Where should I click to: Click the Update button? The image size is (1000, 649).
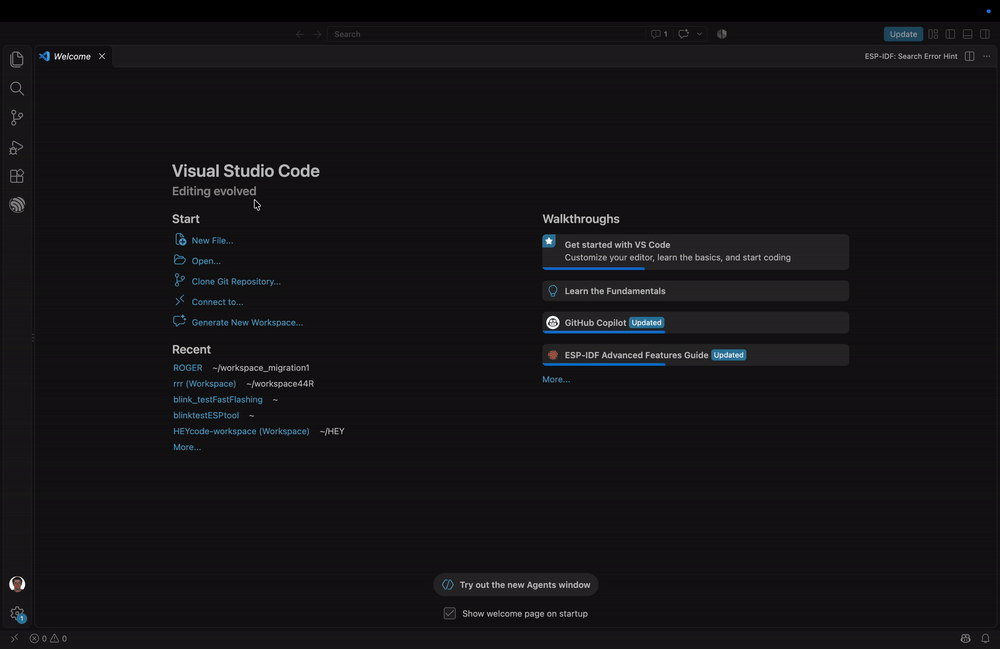pos(903,34)
